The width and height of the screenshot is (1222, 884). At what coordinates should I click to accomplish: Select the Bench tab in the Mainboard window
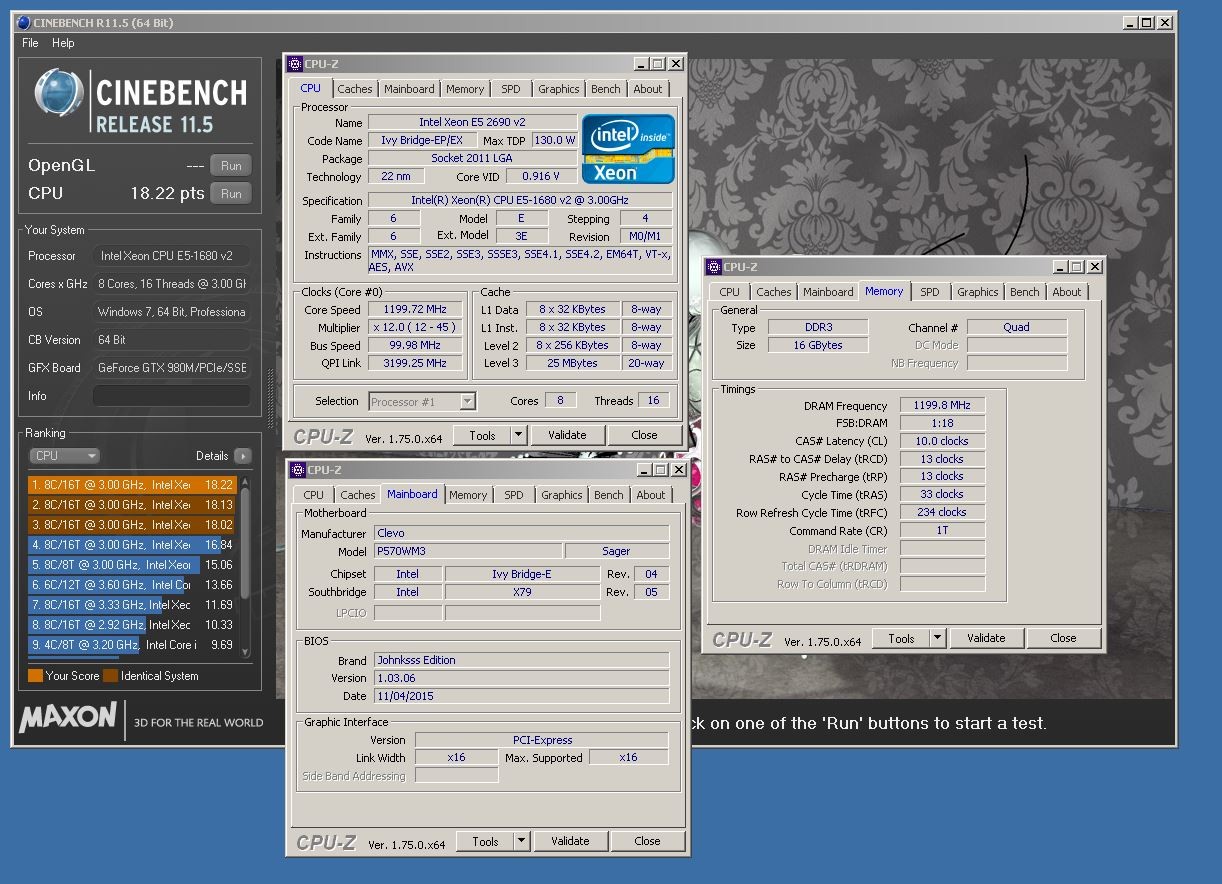pyautogui.click(x=608, y=495)
